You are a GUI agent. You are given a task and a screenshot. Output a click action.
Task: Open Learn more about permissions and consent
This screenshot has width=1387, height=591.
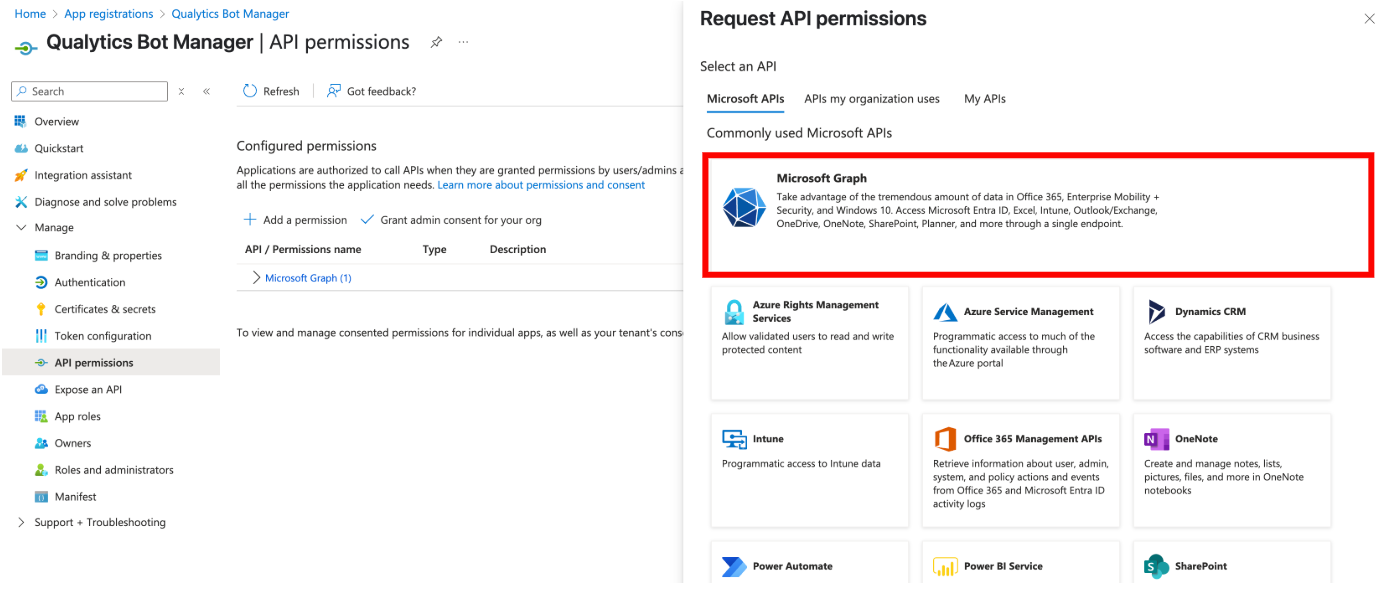point(541,184)
